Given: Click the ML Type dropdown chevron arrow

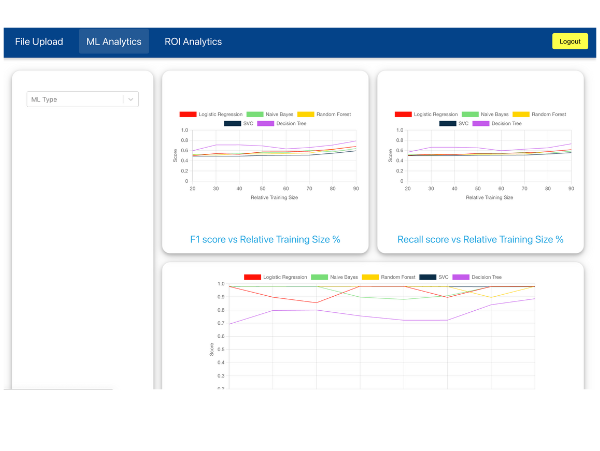Looking at the screenshot, I should [130, 99].
